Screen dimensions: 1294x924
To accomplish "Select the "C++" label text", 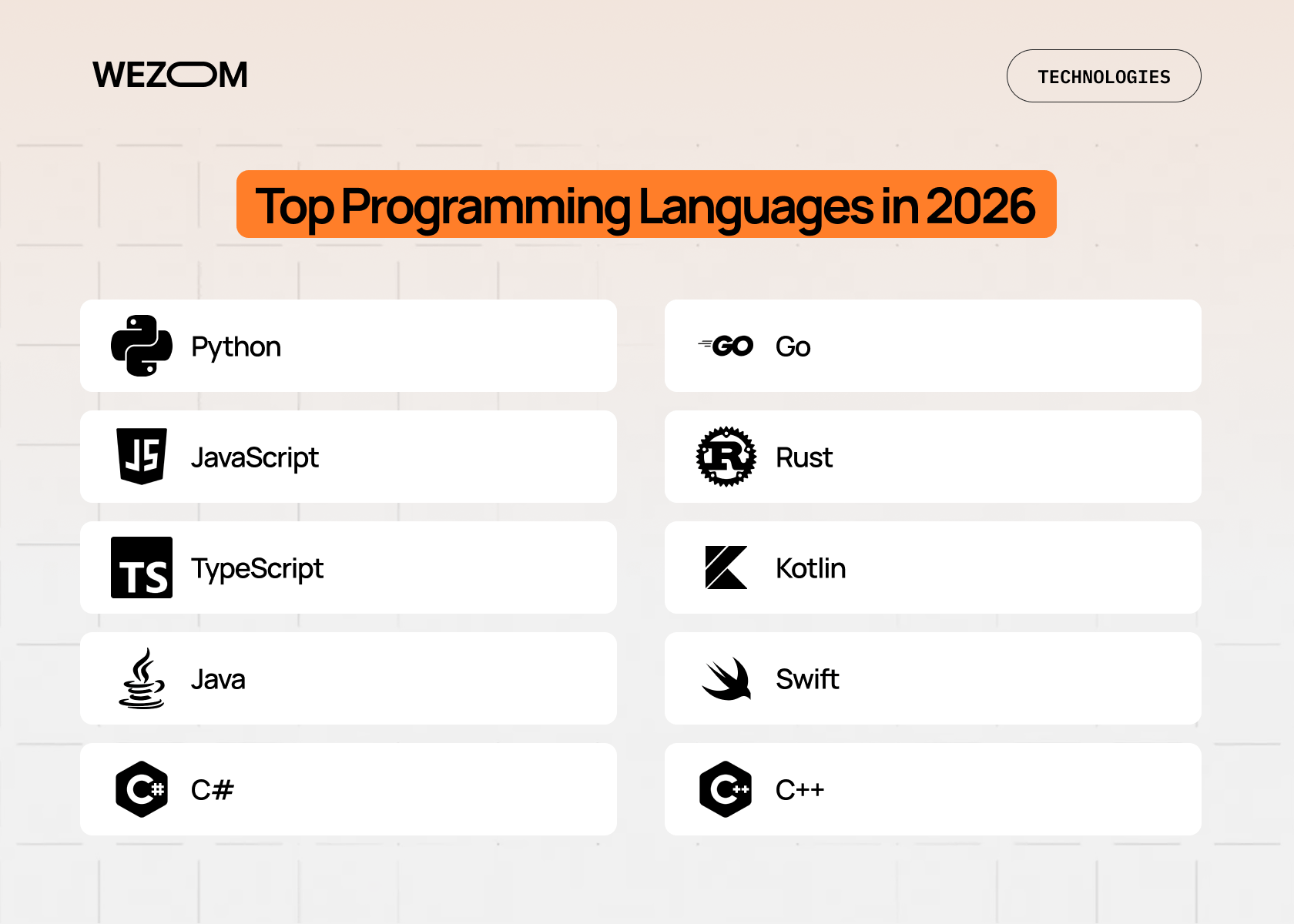I will coord(800,790).
